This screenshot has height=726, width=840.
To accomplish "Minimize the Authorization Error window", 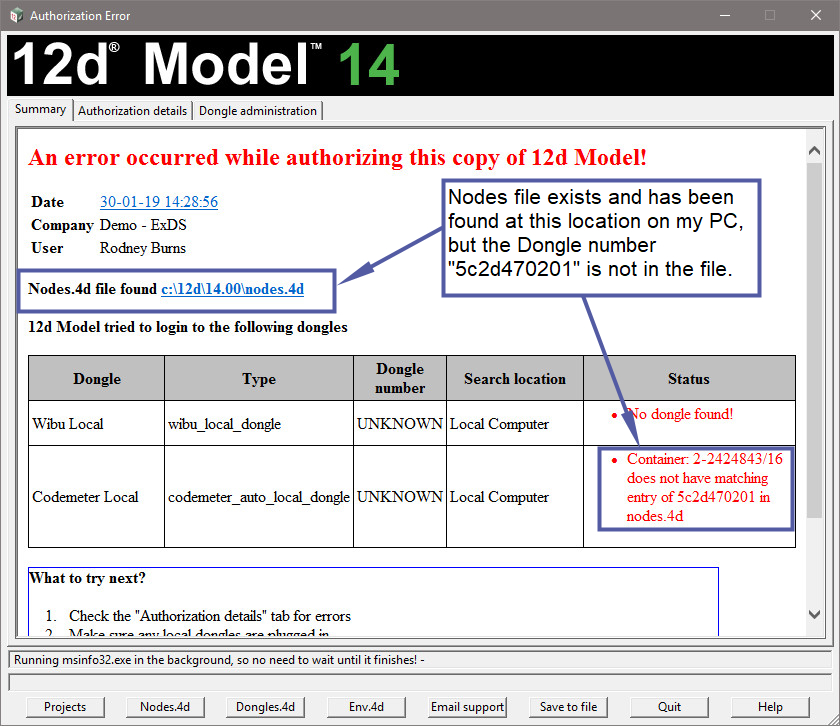I will (x=725, y=16).
